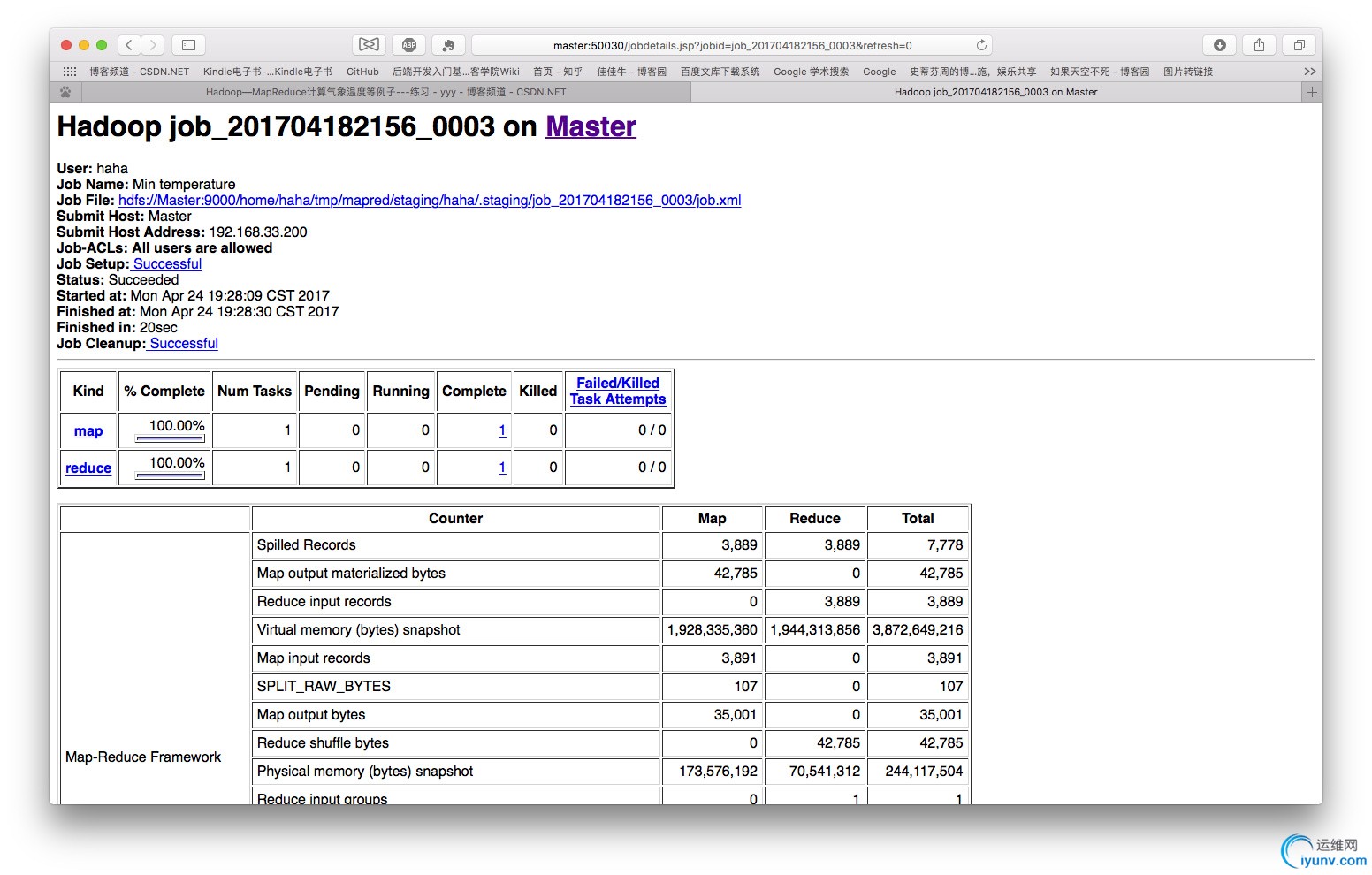Image resolution: width=1372 pixels, height=875 pixels.
Task: Open the Top Sites grid icon
Action: click(70, 72)
